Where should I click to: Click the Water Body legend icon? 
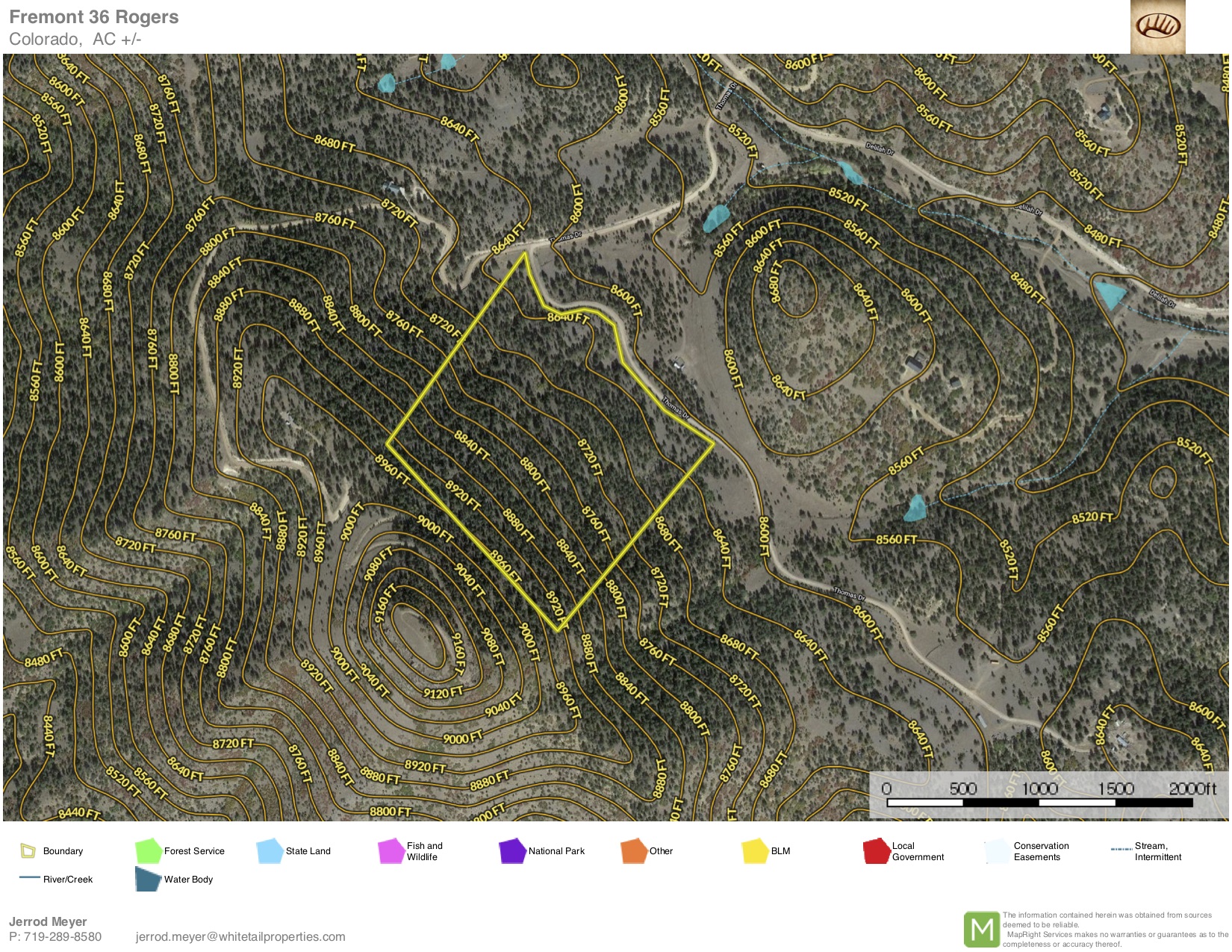click(148, 879)
